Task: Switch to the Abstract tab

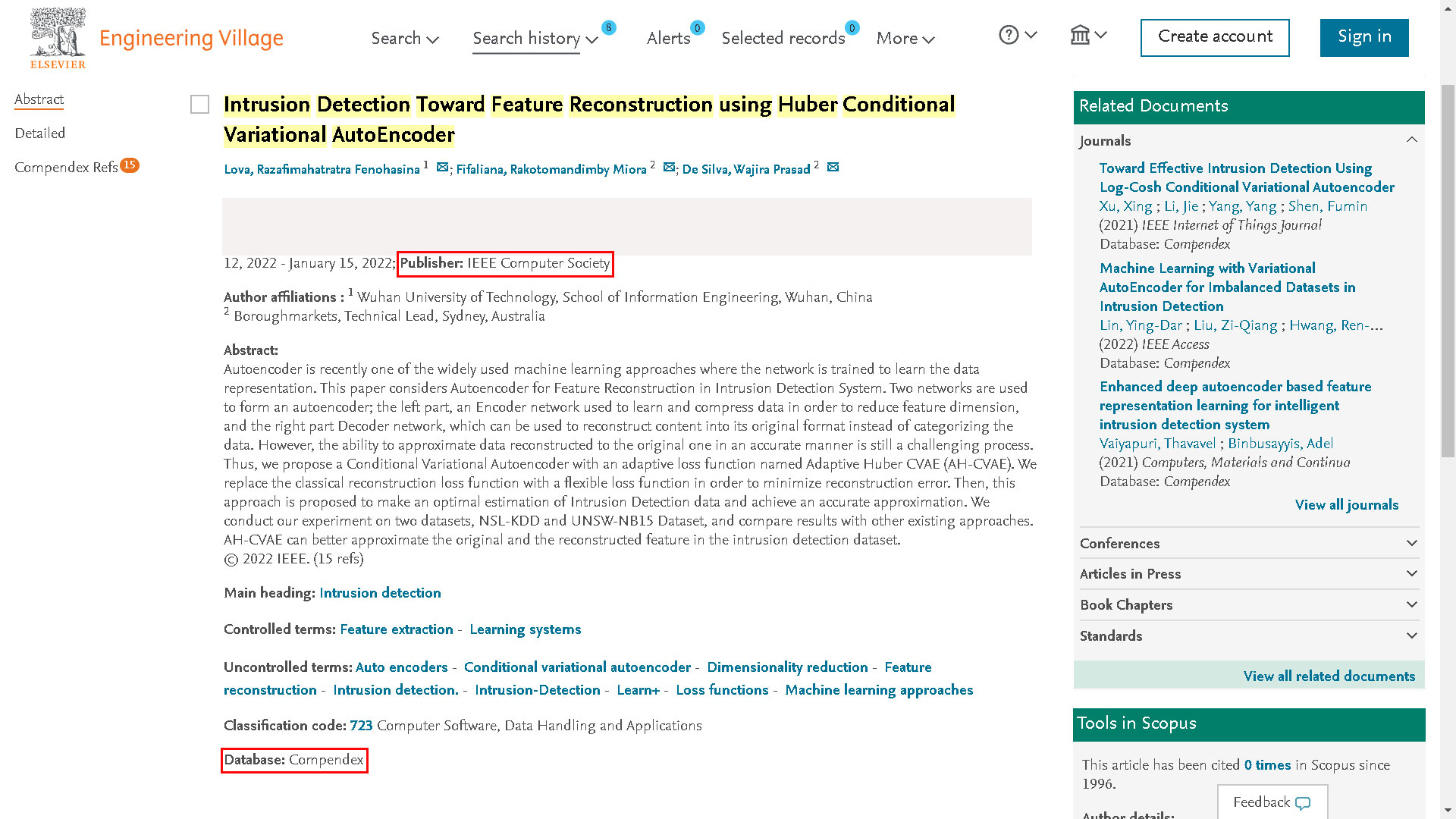Action: click(x=39, y=99)
